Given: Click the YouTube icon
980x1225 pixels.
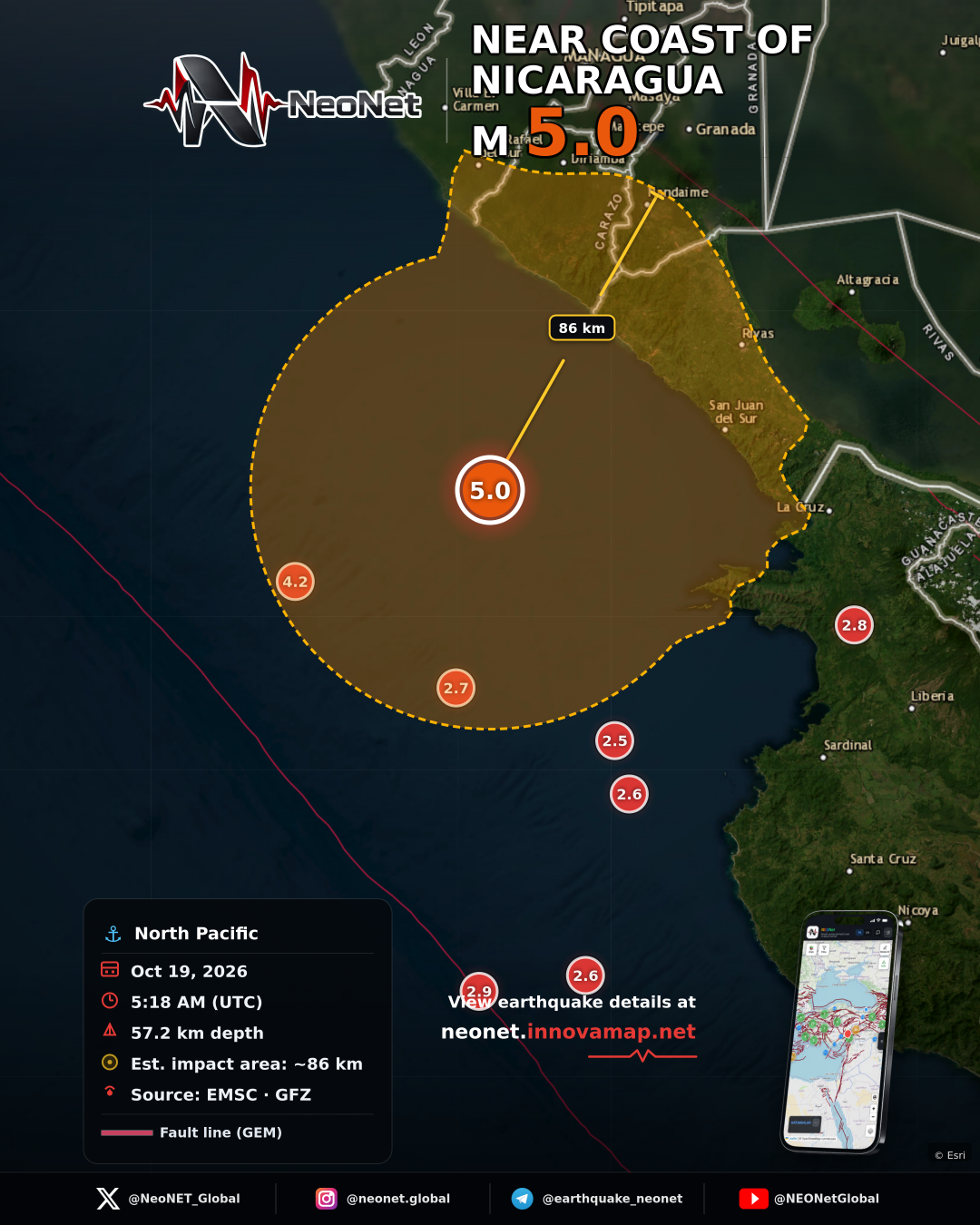Looking at the screenshot, I should point(753,1199).
